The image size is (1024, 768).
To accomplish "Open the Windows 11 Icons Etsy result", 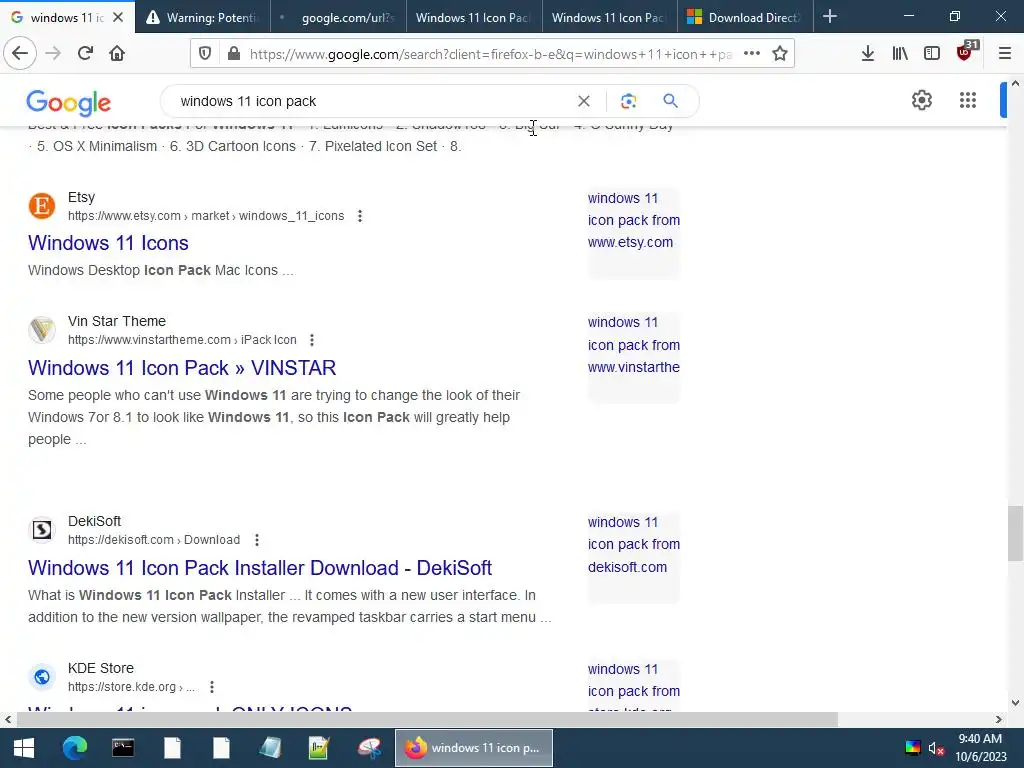I will click(x=108, y=243).
